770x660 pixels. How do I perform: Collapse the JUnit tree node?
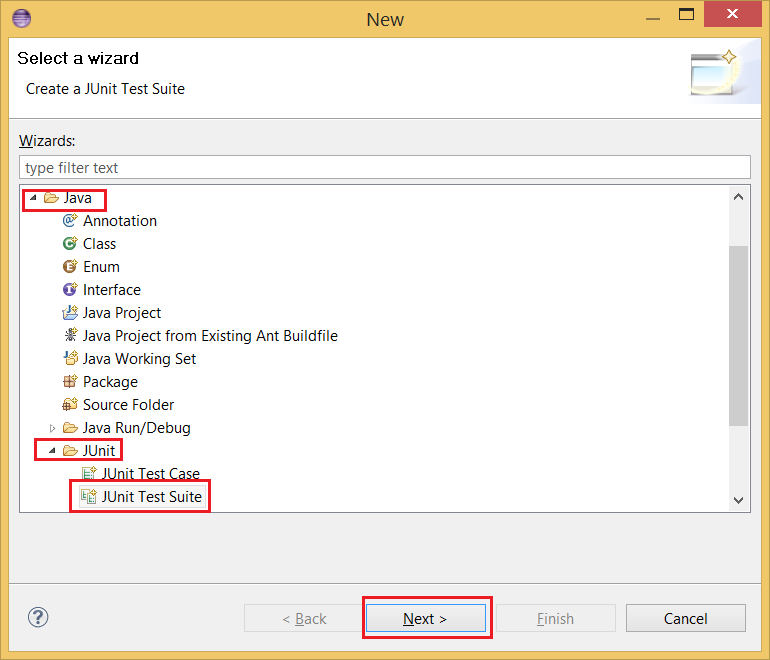click(52, 451)
